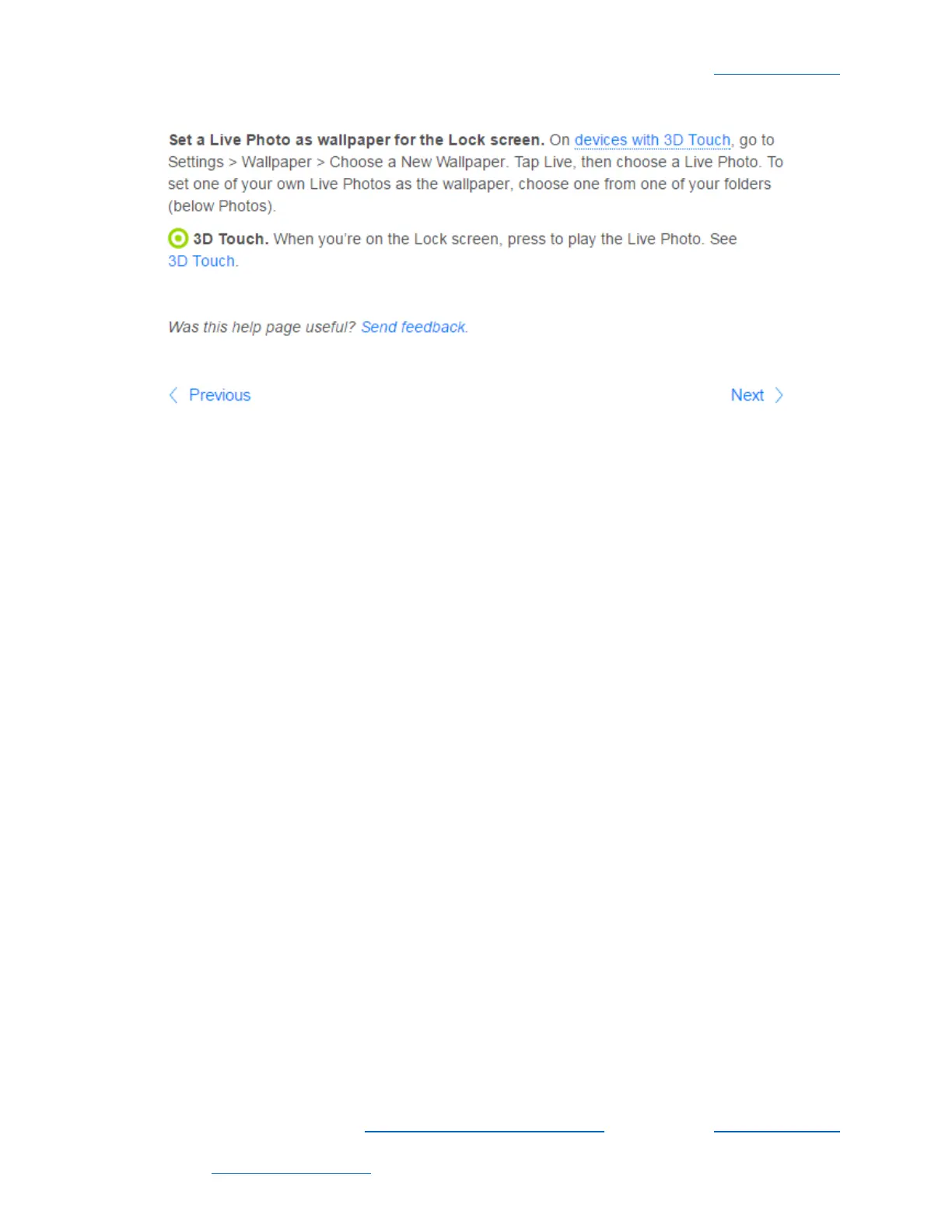
Task: Click the left chevron beside Previous
Action: pos(173,395)
